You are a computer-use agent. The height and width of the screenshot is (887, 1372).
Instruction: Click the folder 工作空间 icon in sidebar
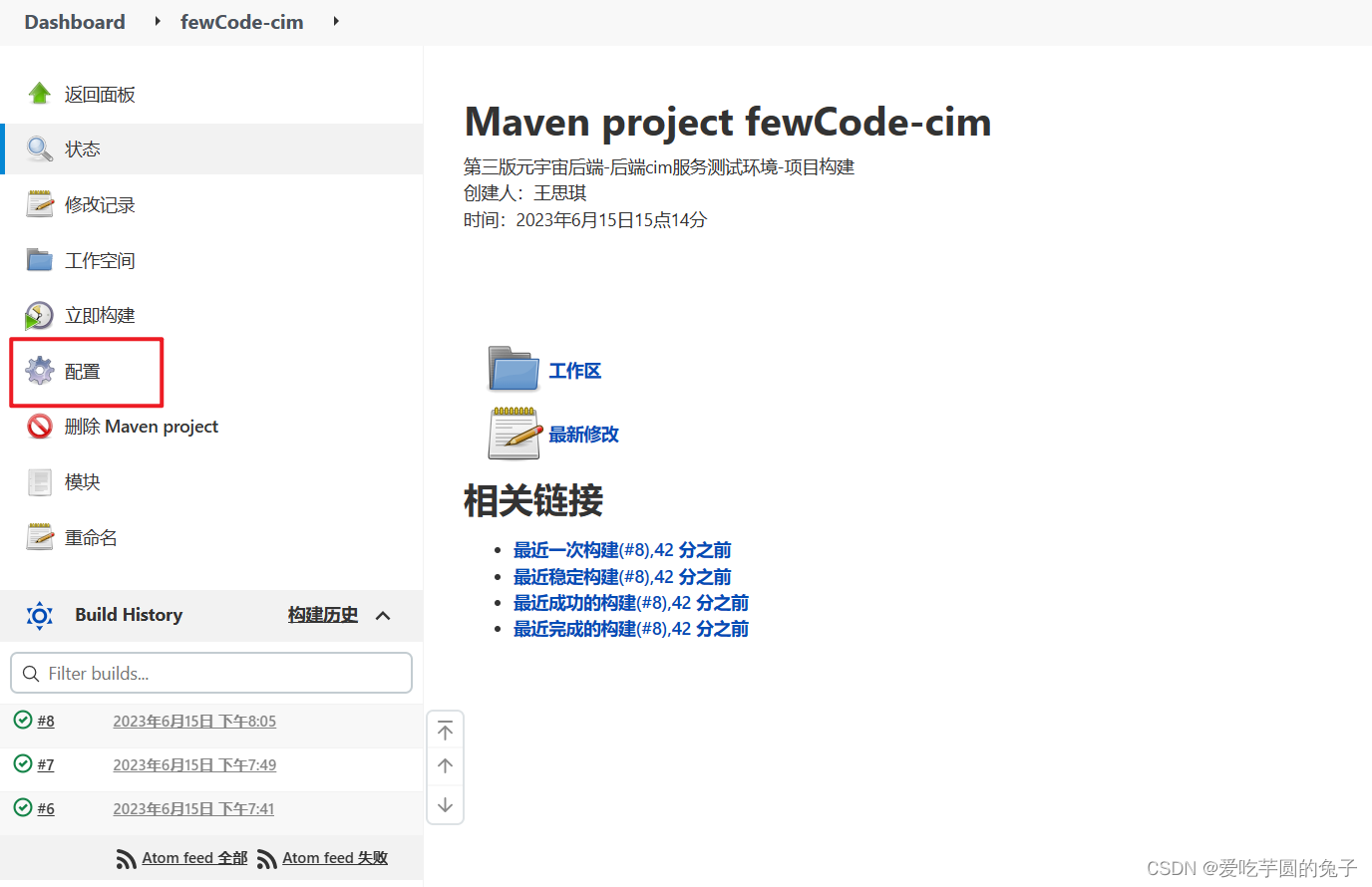(40, 260)
